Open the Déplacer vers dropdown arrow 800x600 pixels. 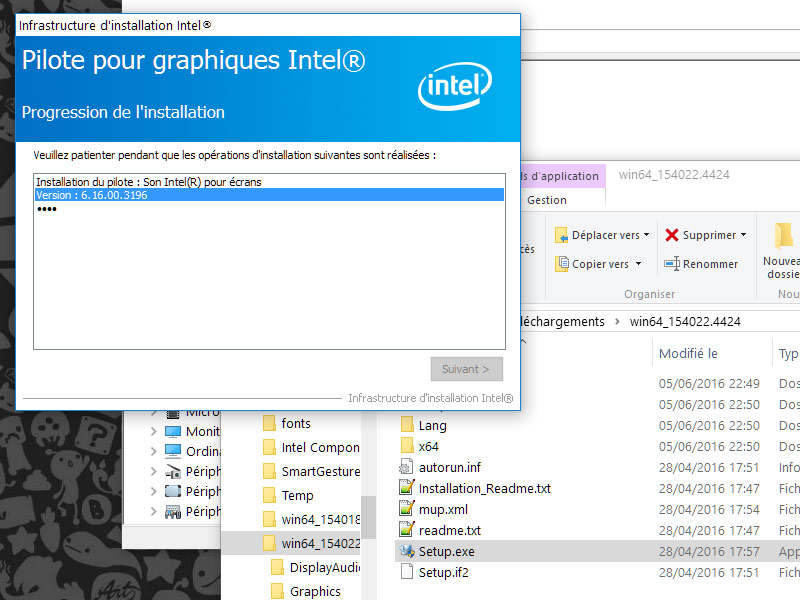(x=646, y=235)
